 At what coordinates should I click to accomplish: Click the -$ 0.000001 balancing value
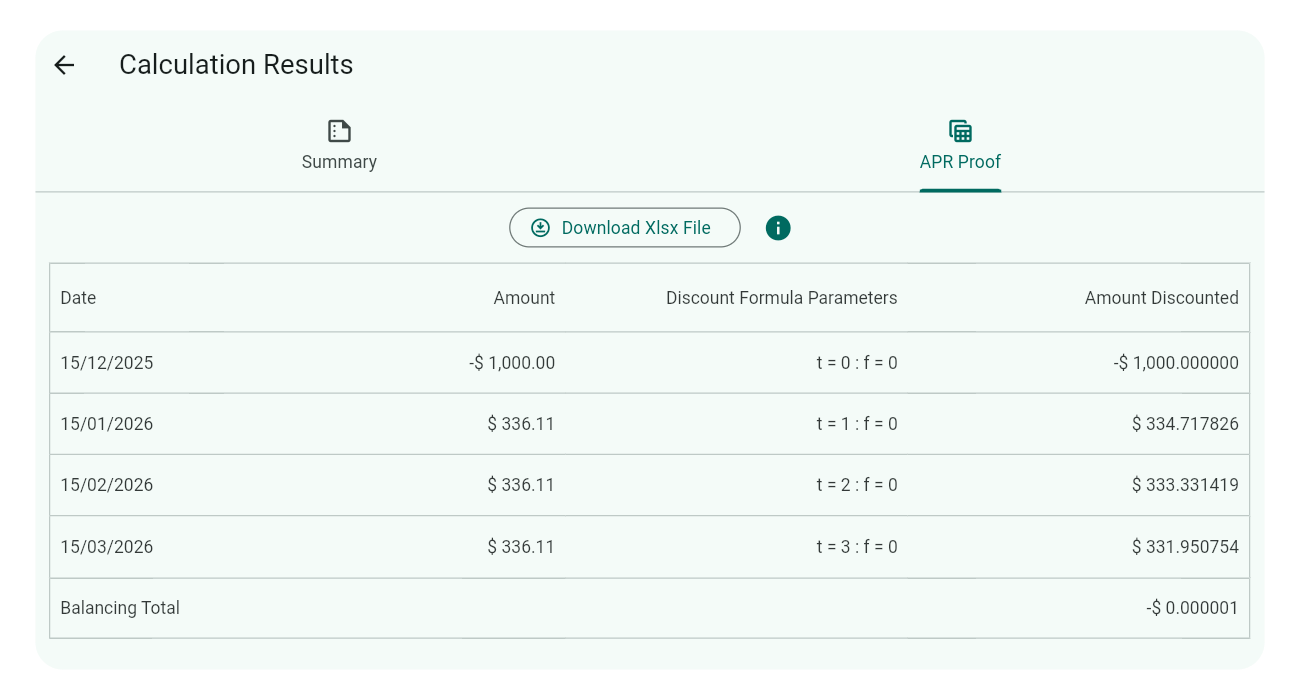[x=1192, y=608]
